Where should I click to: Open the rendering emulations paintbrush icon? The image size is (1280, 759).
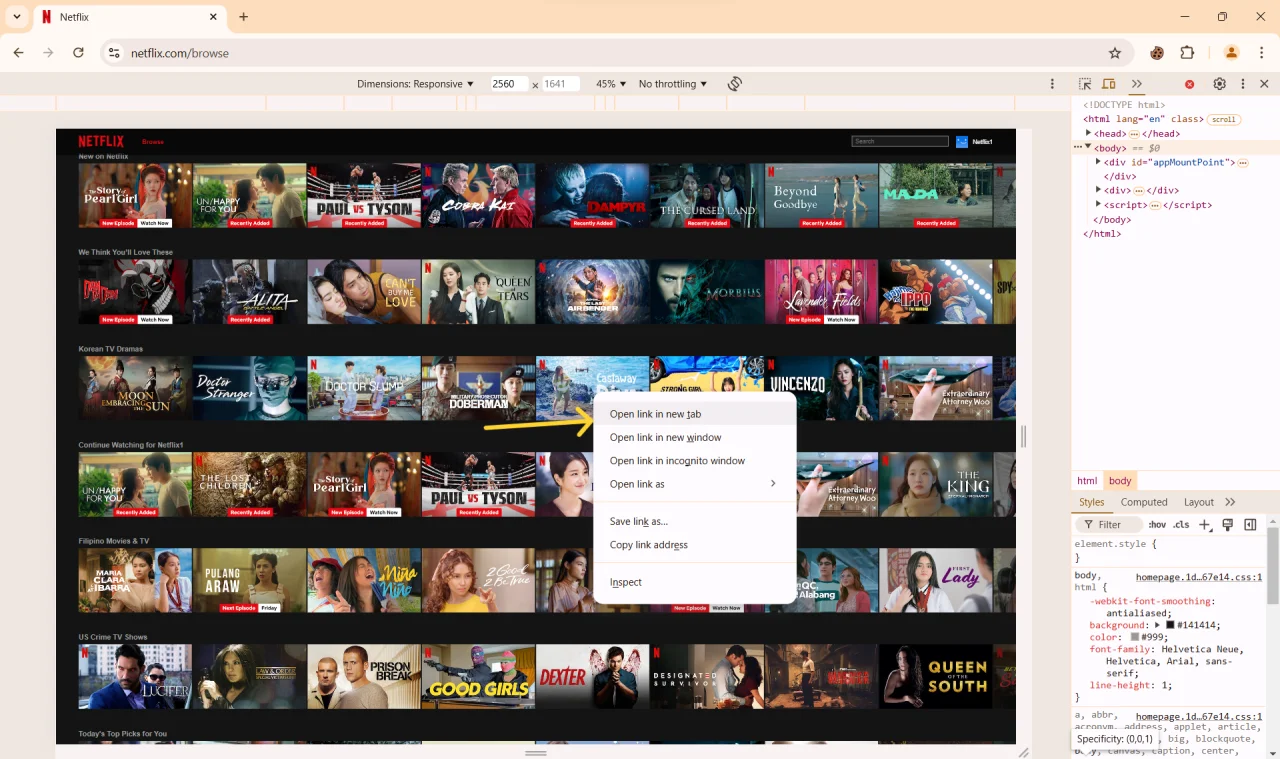(1228, 524)
